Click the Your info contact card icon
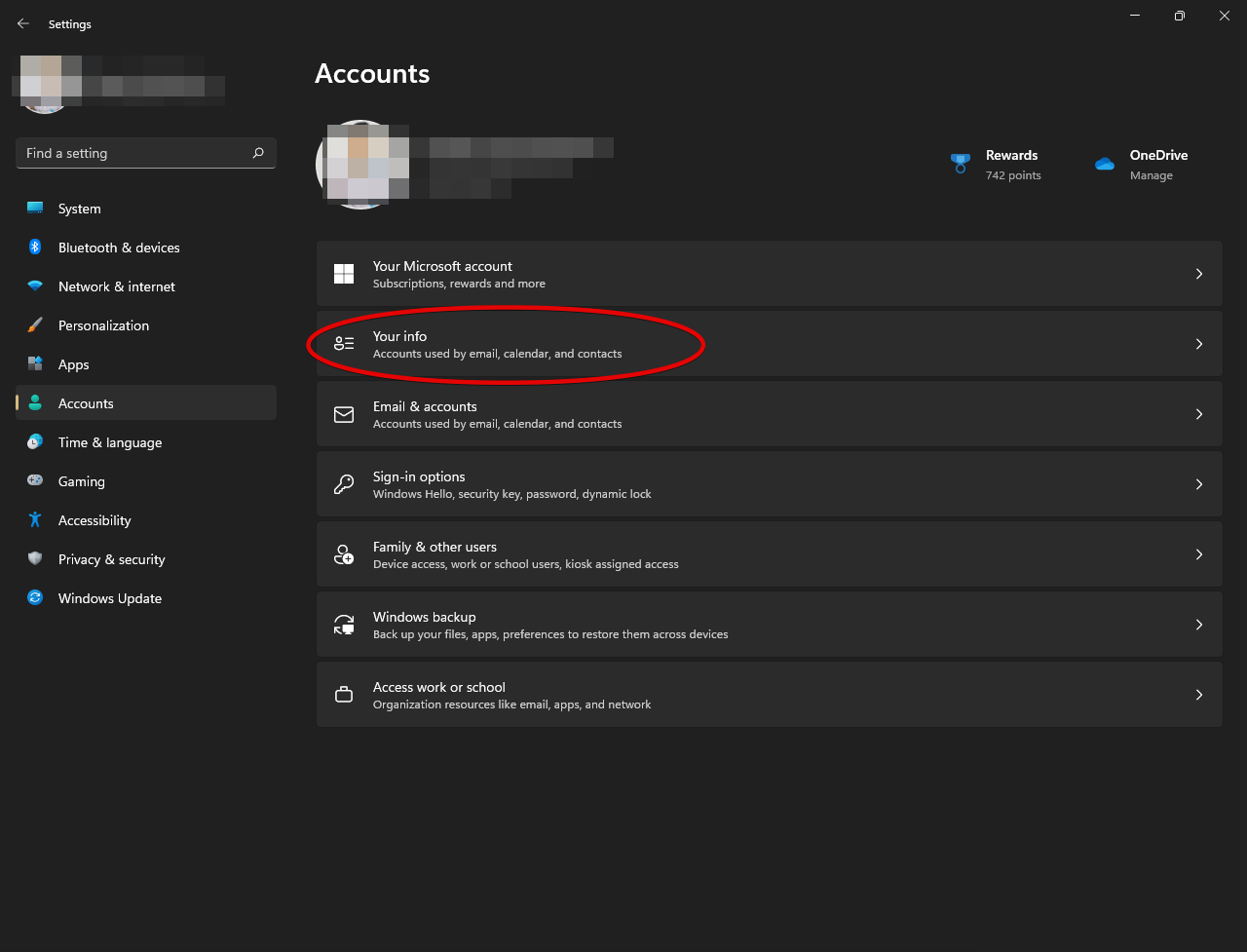Screen dimensions: 1247x952 344,344
